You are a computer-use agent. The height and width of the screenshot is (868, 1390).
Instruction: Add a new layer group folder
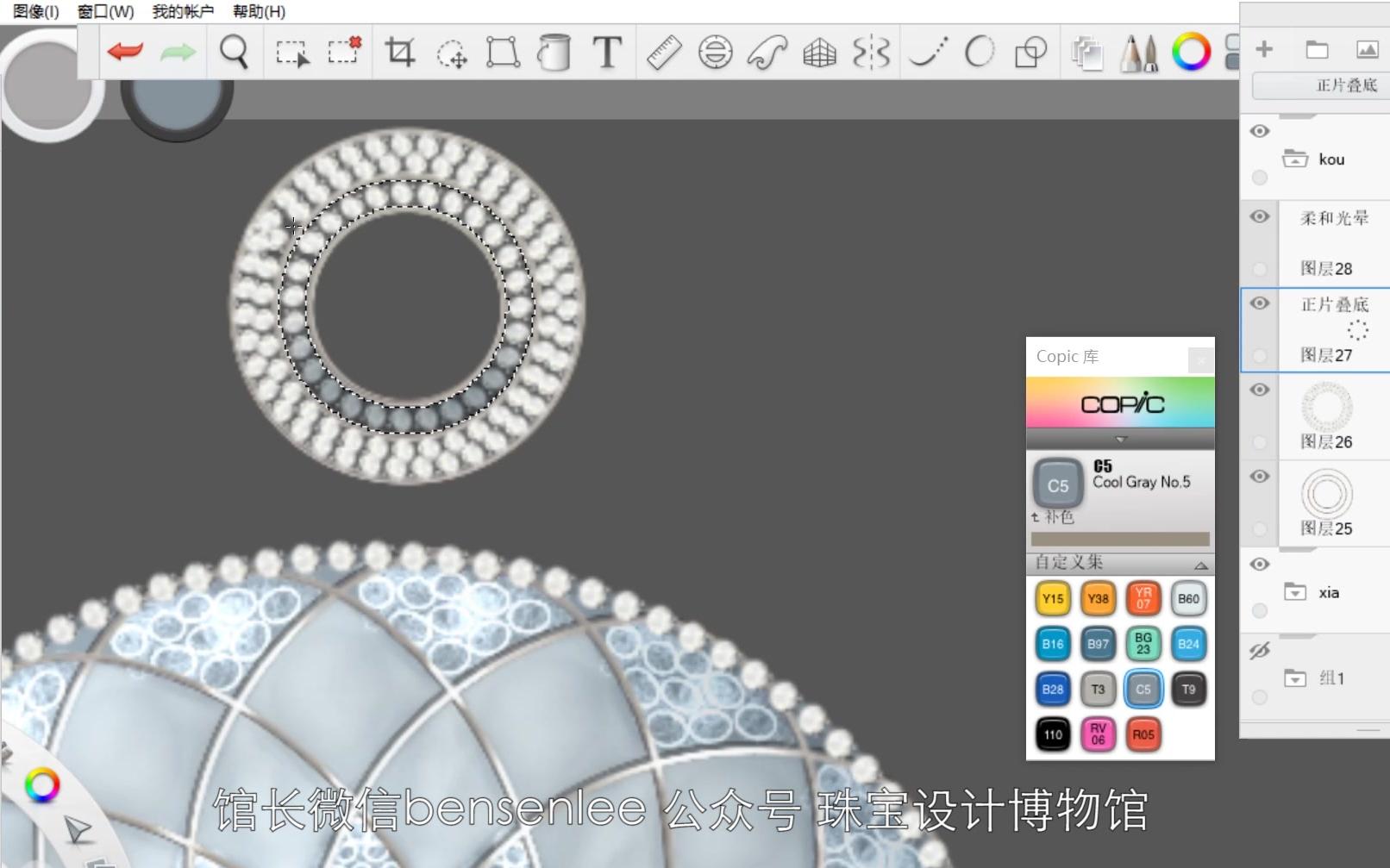(x=1317, y=50)
